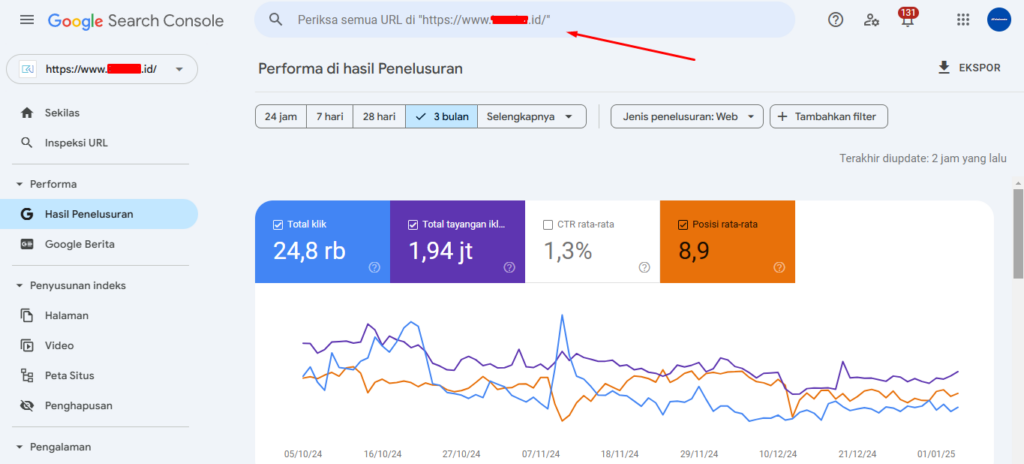Click Tambahkan filter button
Image resolution: width=1024 pixels, height=464 pixels.
pyautogui.click(x=829, y=117)
